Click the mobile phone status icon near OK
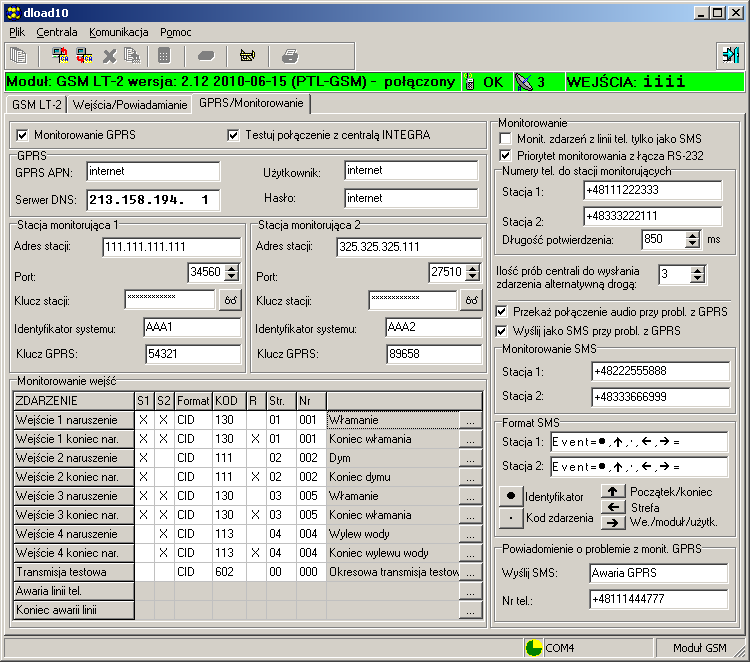750x662 pixels. (470, 82)
